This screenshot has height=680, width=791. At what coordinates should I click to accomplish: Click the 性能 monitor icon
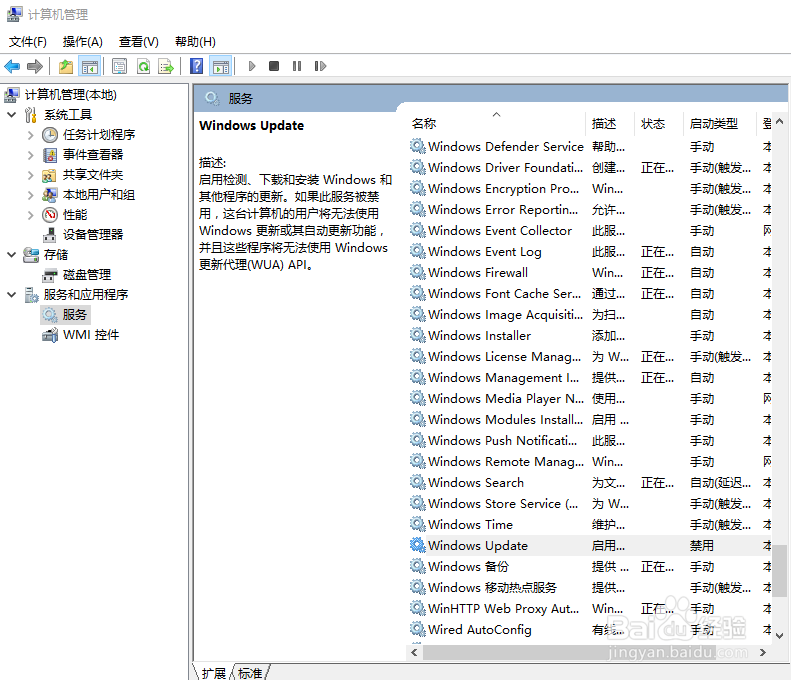[x=50, y=215]
